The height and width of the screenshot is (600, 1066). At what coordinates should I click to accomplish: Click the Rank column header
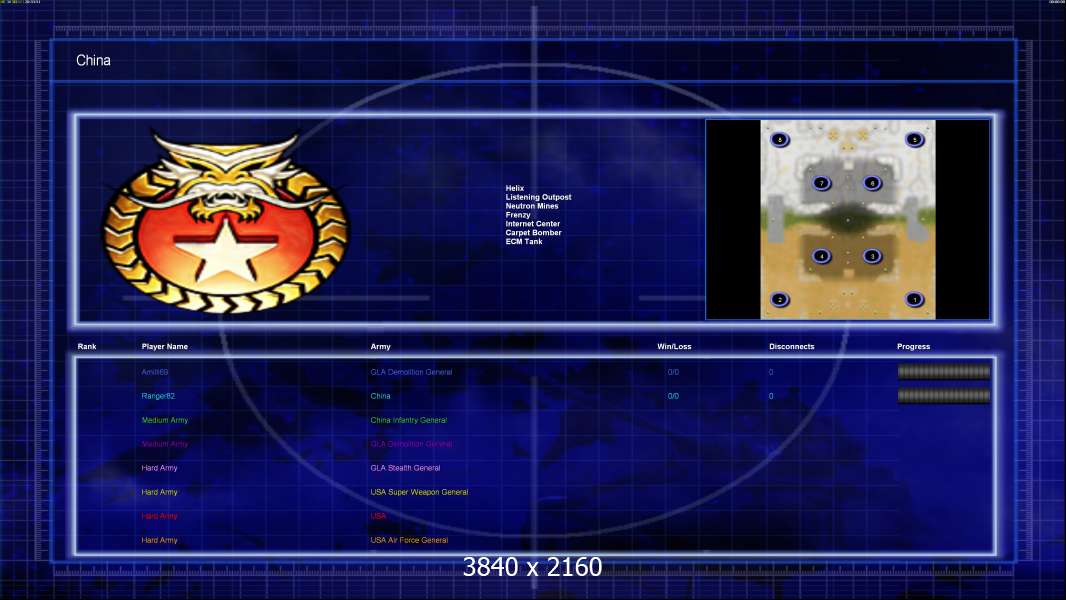[x=87, y=347]
